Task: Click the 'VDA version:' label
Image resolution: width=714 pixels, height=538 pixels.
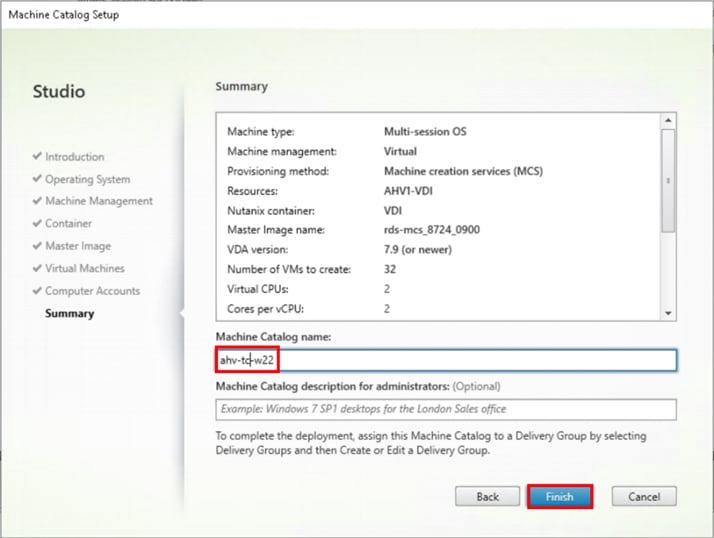Action: click(x=258, y=250)
